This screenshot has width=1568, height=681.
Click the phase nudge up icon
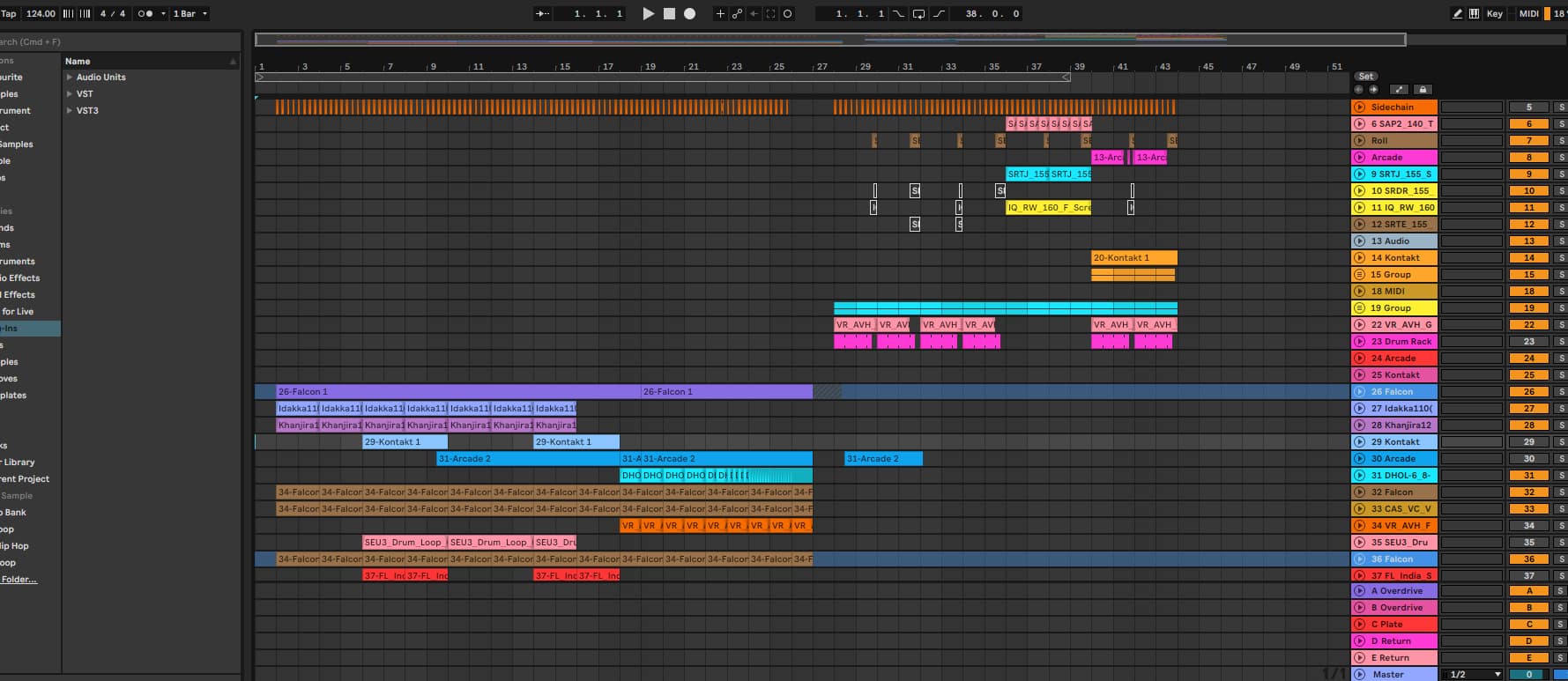85,13
